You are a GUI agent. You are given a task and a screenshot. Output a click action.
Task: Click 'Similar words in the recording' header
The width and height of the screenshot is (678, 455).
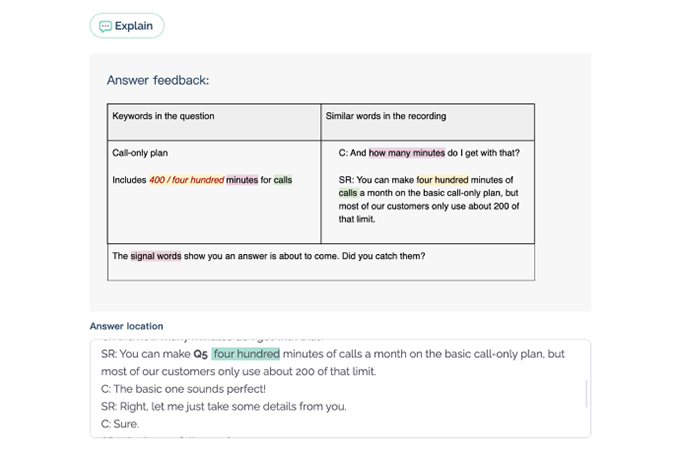click(386, 116)
